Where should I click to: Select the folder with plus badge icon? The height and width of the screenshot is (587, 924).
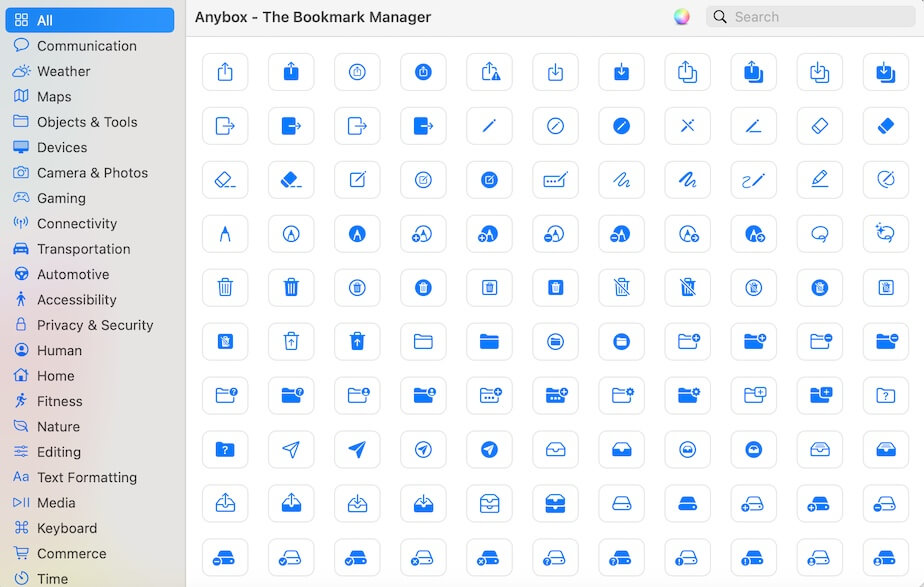point(687,341)
